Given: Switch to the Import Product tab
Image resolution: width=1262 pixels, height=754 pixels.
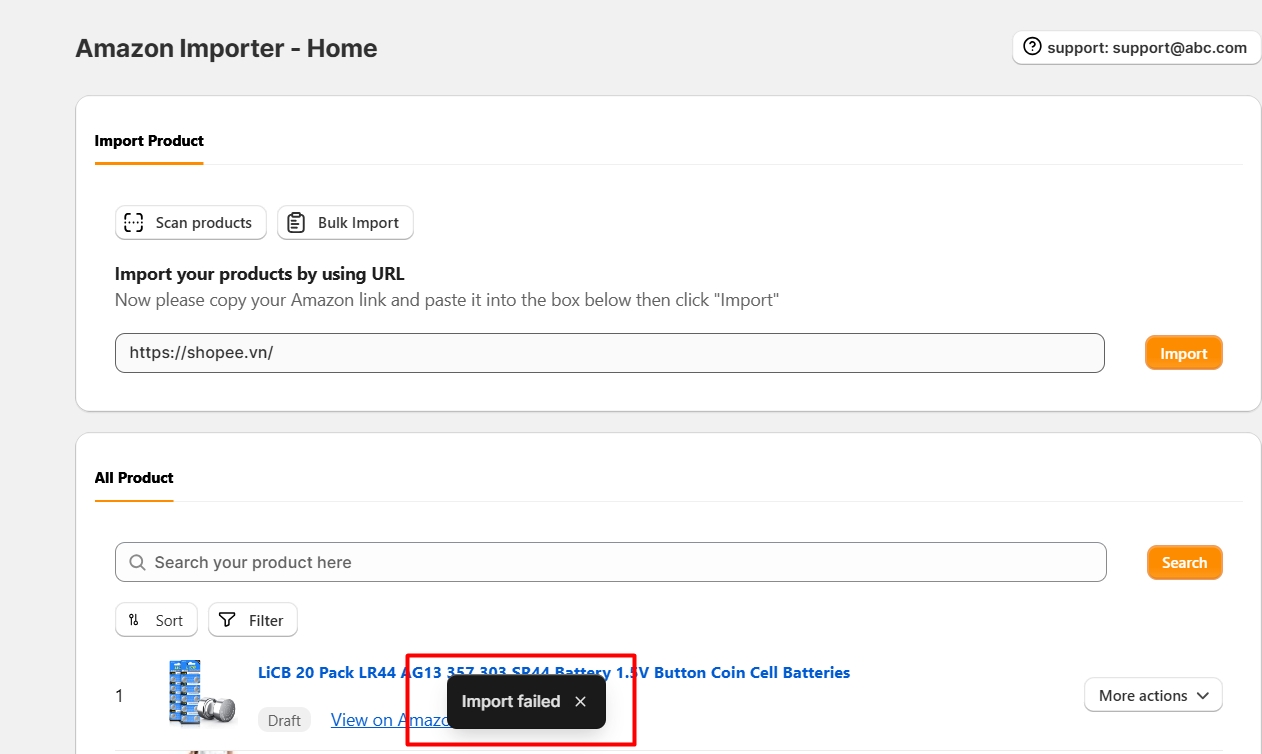Looking at the screenshot, I should click(x=149, y=141).
